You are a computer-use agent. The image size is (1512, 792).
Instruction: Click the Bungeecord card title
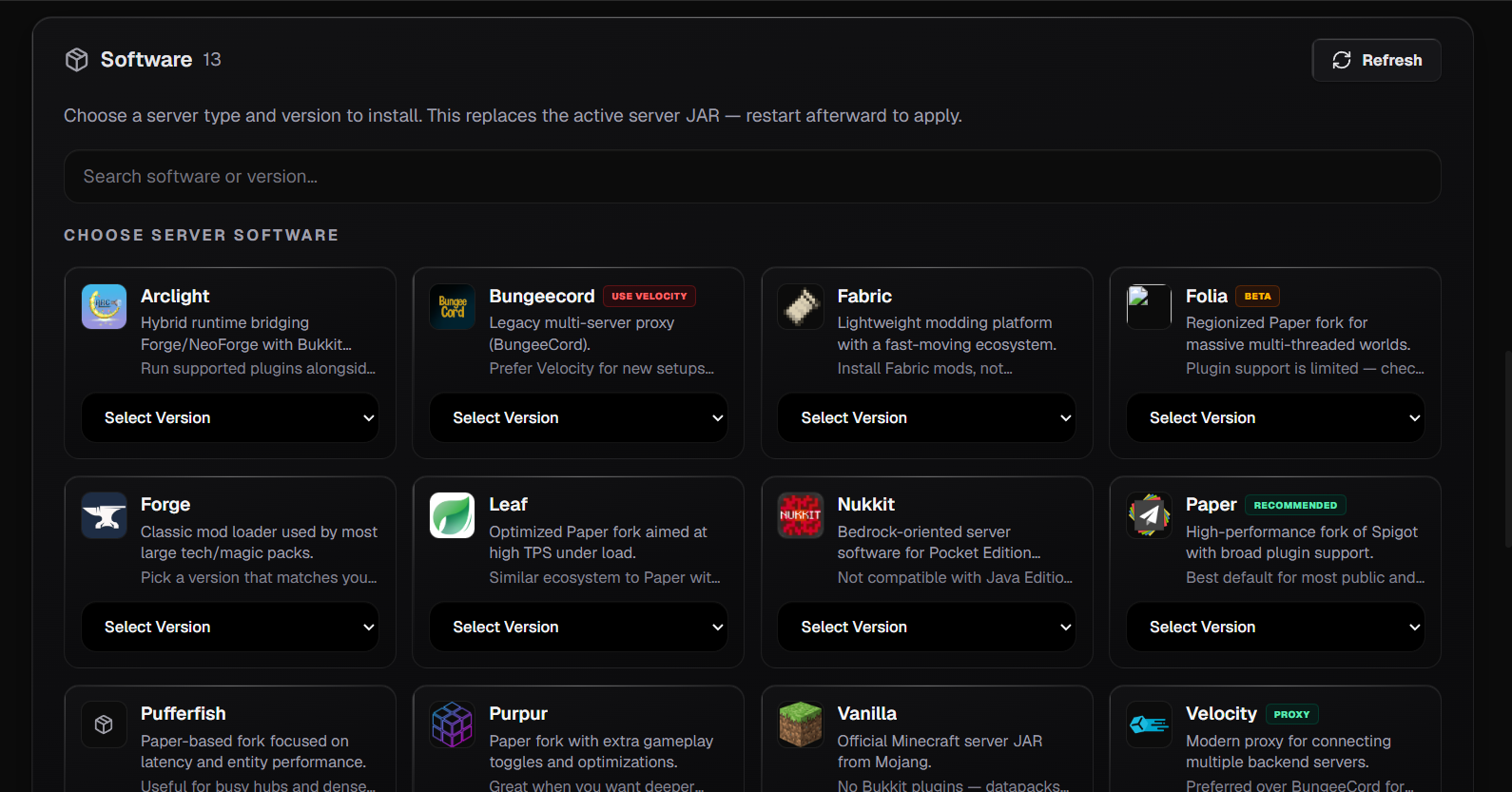tap(542, 296)
